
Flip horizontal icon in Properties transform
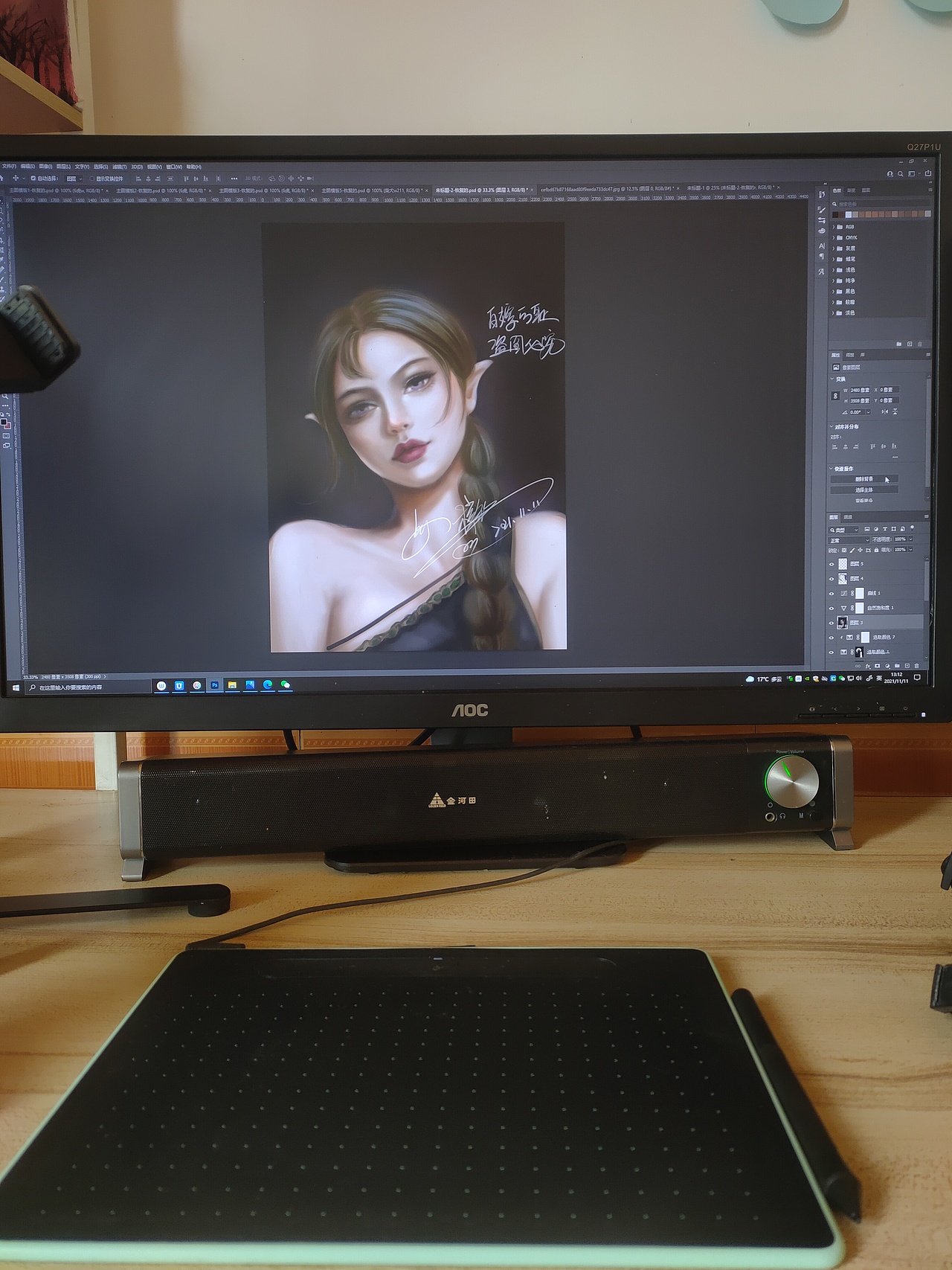pyautogui.click(x=885, y=411)
